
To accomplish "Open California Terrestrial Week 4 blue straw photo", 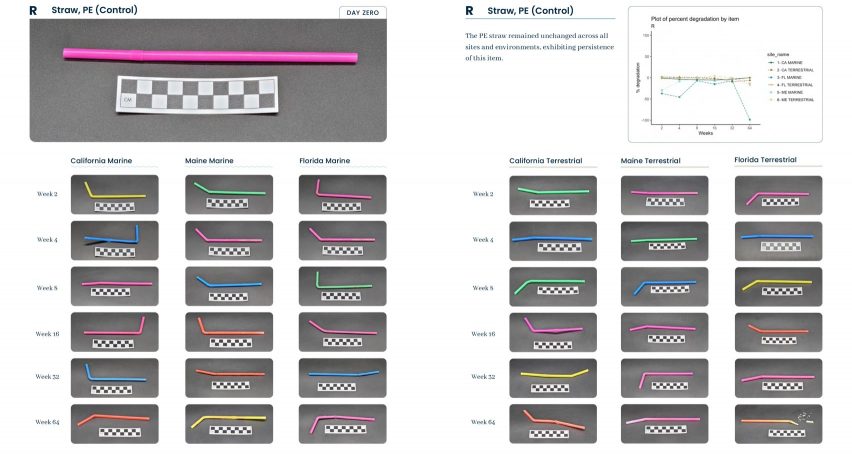I will tap(553, 241).
